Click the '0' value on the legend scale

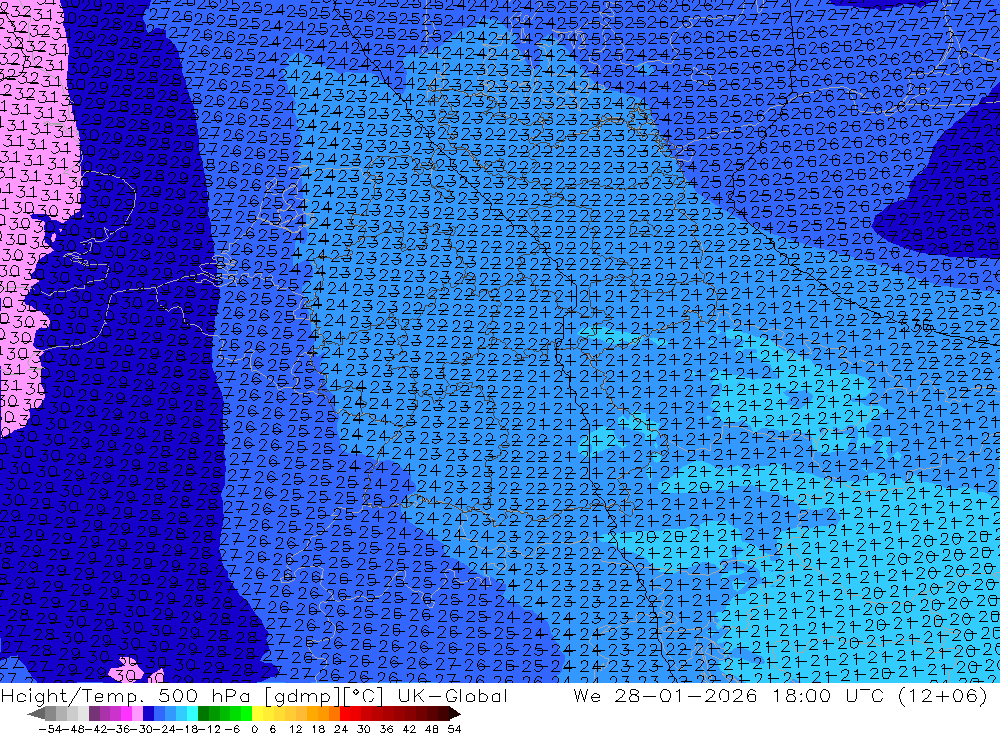click(x=254, y=729)
